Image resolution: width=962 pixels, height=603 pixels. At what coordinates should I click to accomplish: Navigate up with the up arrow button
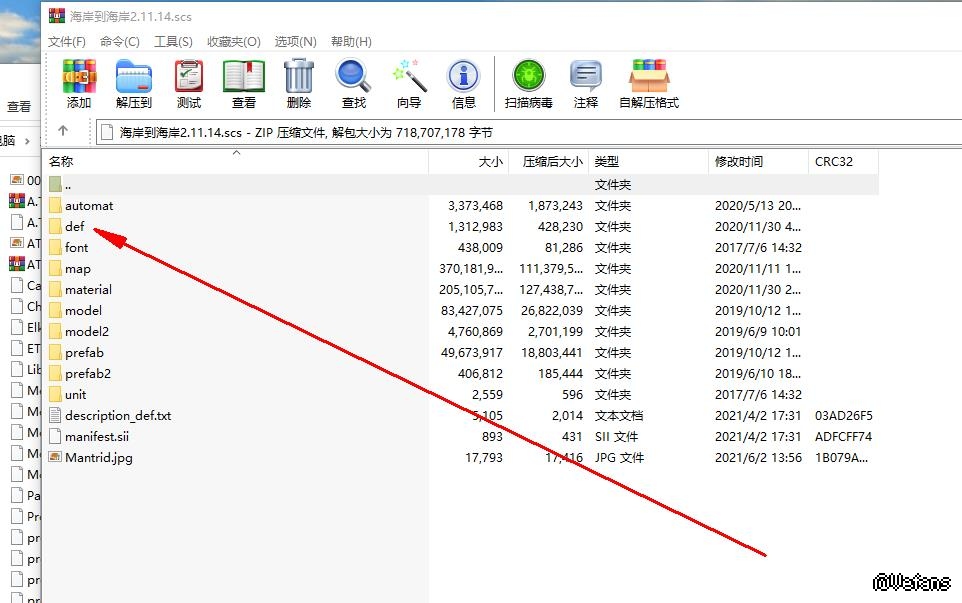63,131
